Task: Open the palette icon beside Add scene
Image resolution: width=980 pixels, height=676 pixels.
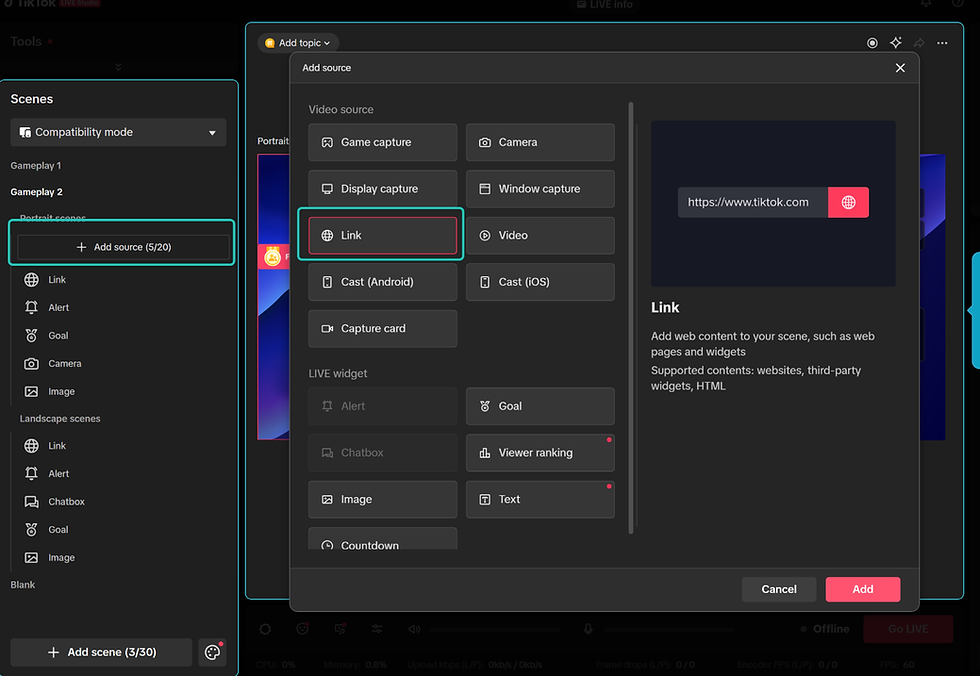Action: click(x=212, y=652)
